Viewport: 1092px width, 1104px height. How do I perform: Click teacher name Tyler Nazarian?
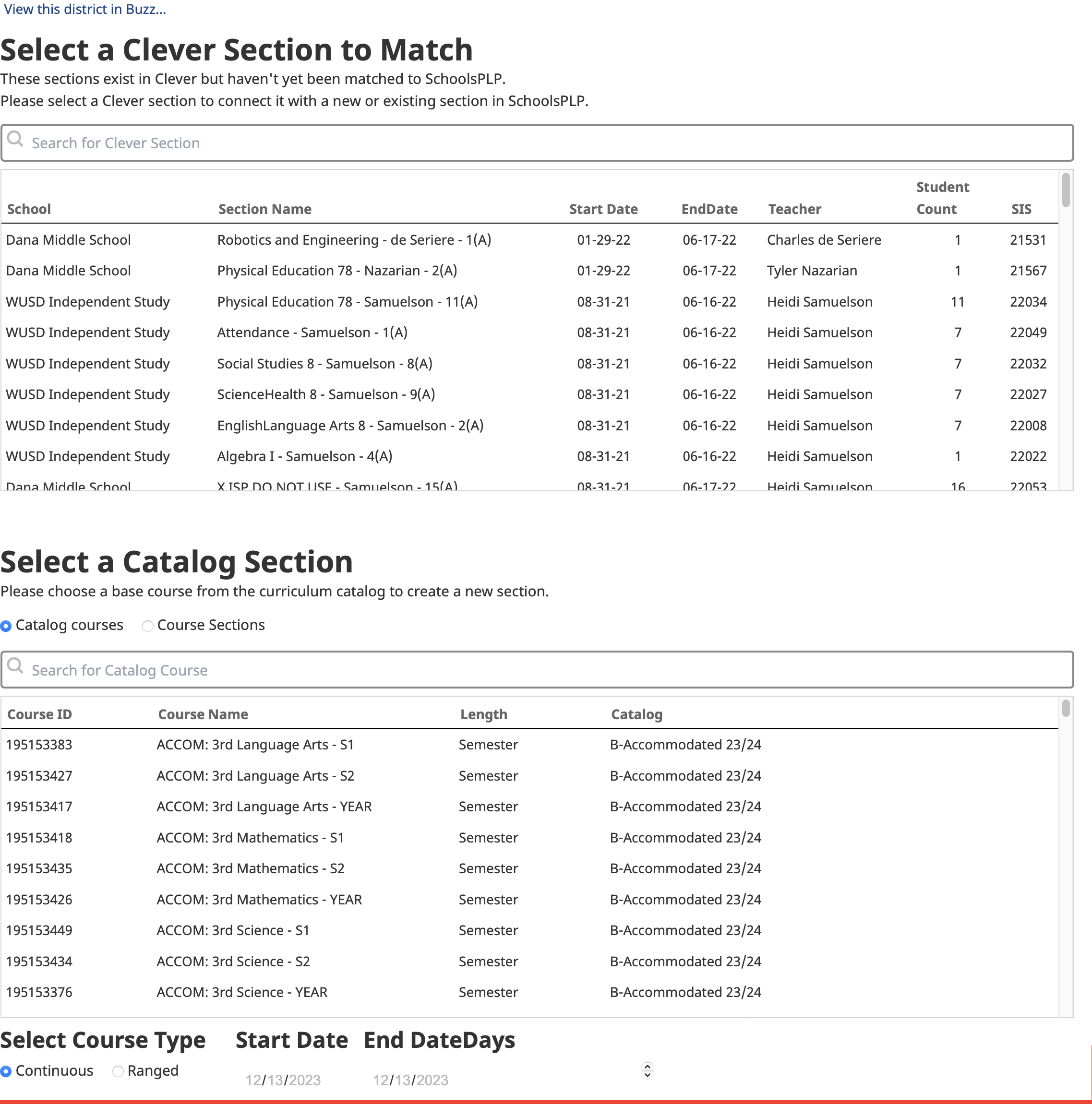(812, 271)
